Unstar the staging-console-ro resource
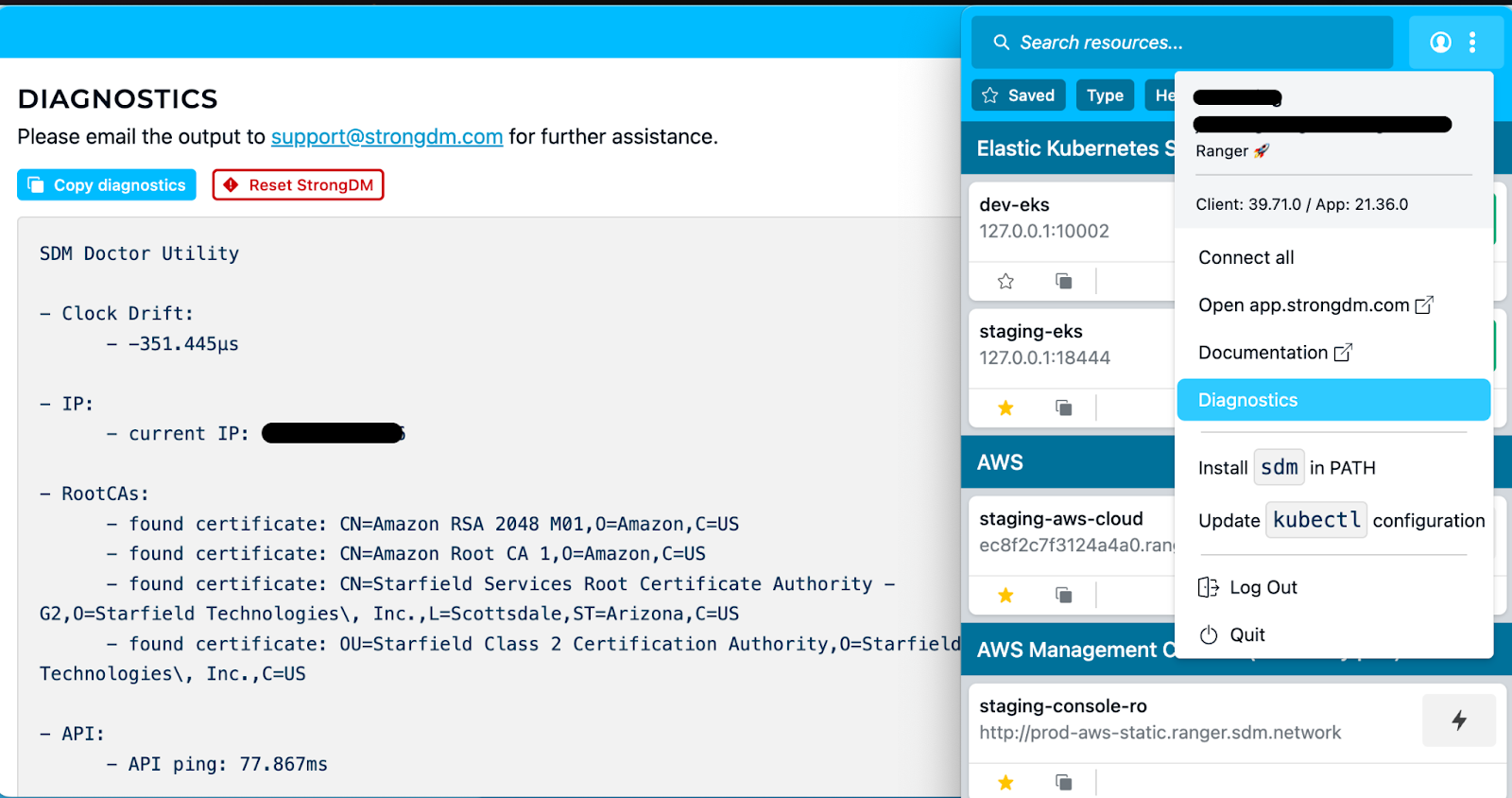 [x=1005, y=782]
